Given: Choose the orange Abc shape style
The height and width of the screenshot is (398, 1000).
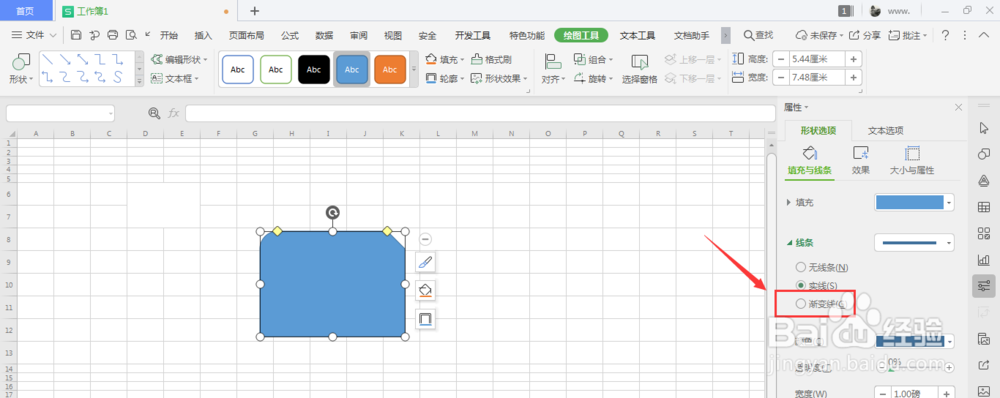Looking at the screenshot, I should pos(390,70).
